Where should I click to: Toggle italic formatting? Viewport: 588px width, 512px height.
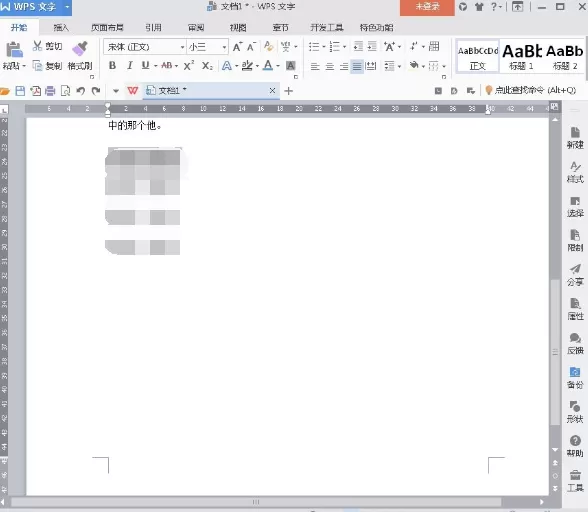[130, 66]
